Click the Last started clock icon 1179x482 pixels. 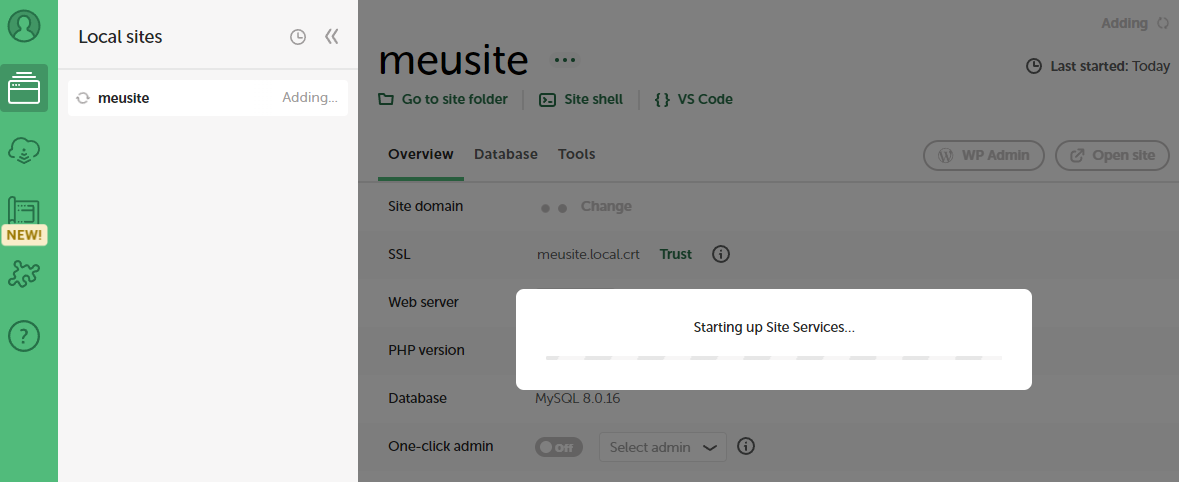(1034, 66)
